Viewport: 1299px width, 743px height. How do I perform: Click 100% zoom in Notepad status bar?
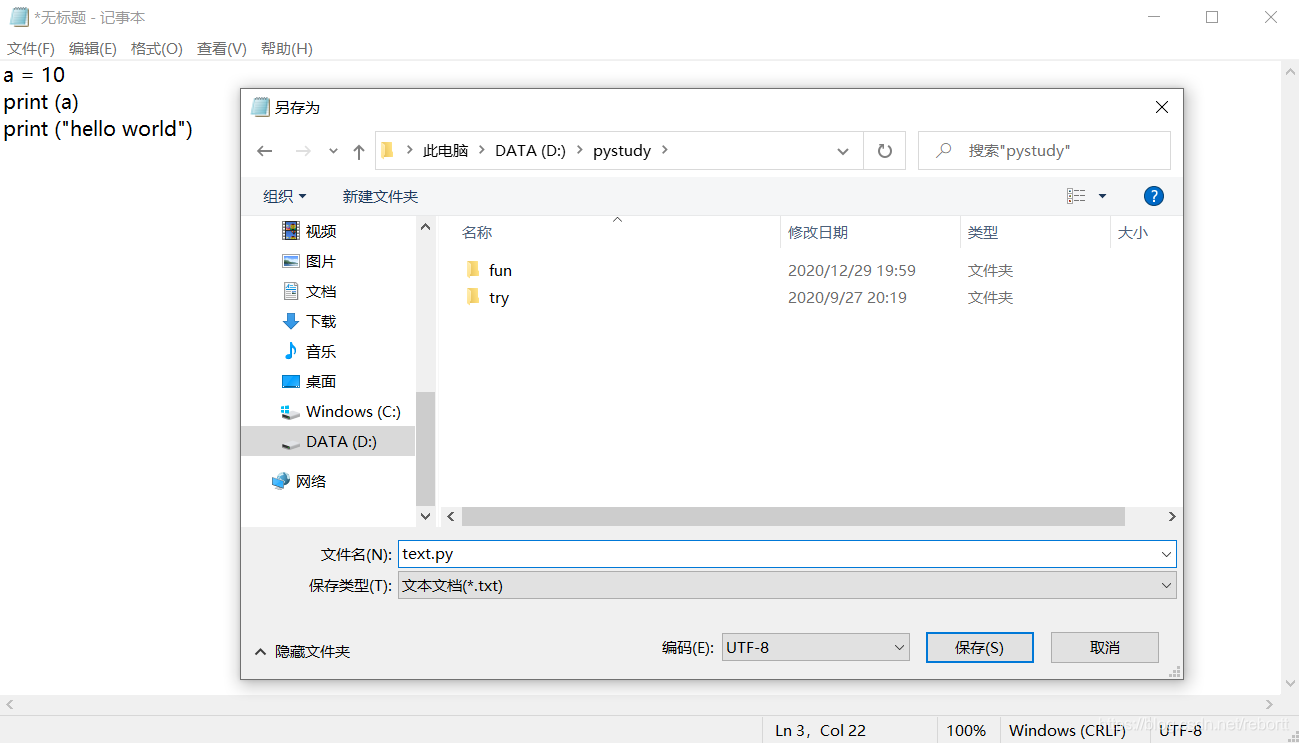tap(966, 730)
